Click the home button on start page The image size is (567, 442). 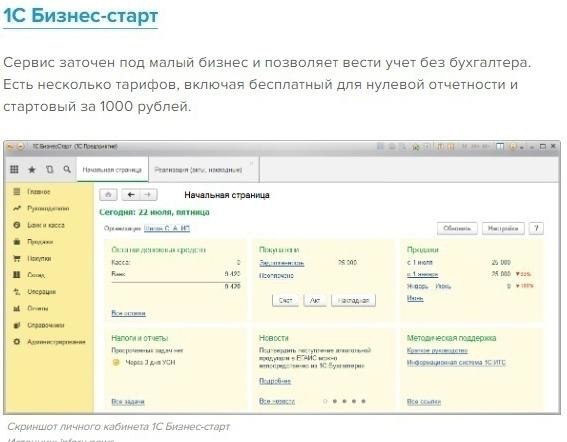[x=108, y=195]
